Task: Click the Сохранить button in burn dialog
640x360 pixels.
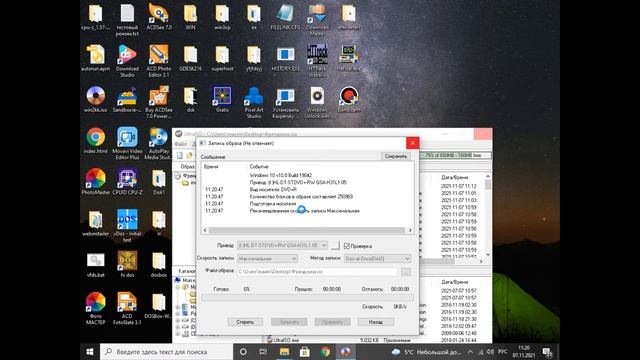Action: point(396,156)
